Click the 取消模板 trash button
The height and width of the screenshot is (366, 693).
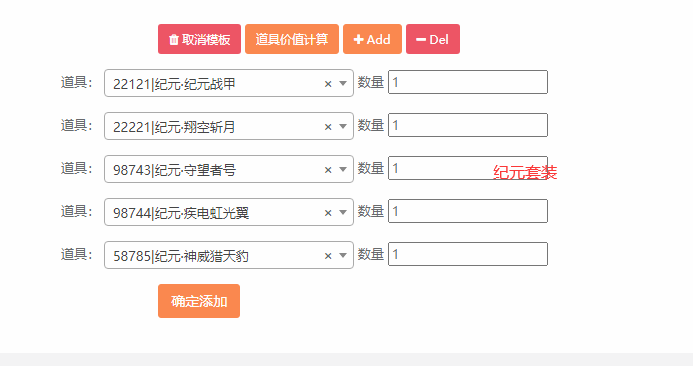tap(199, 39)
